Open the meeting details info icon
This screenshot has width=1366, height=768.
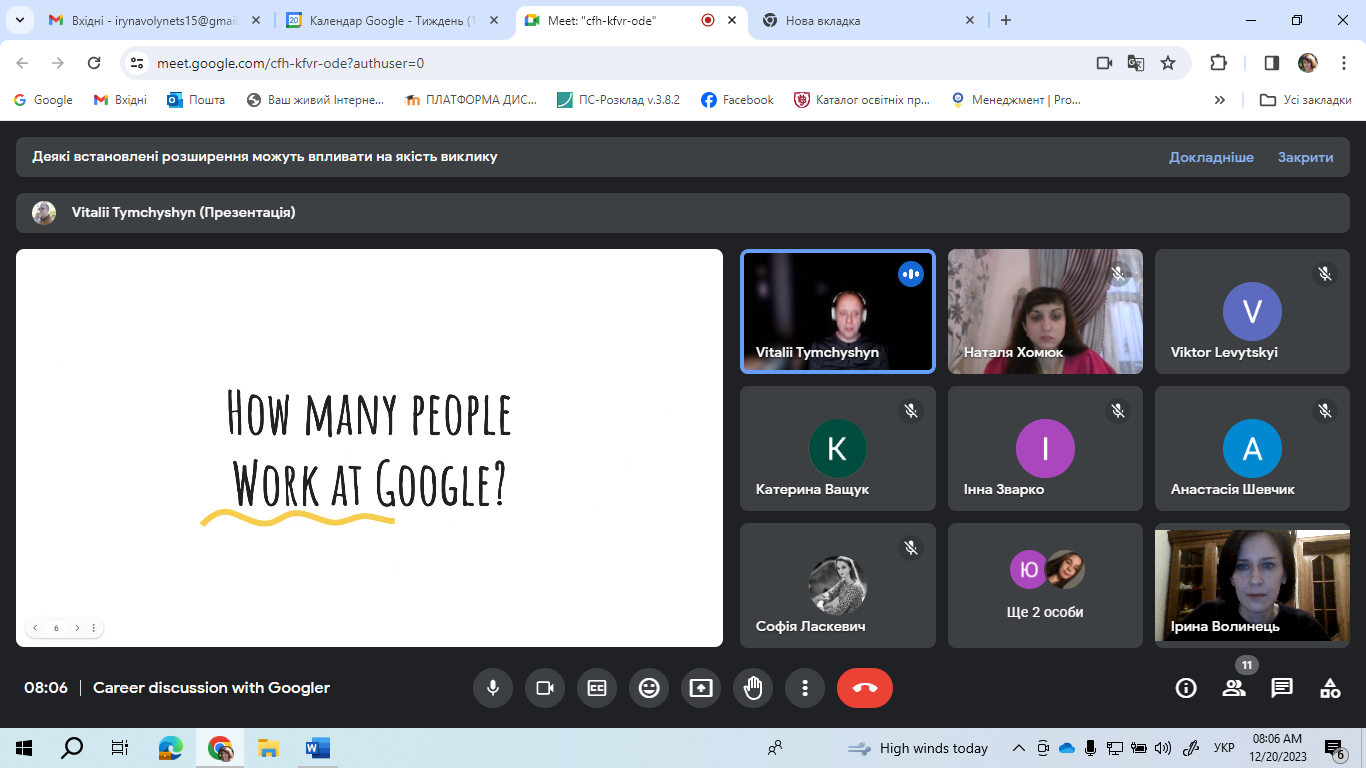coord(1186,688)
